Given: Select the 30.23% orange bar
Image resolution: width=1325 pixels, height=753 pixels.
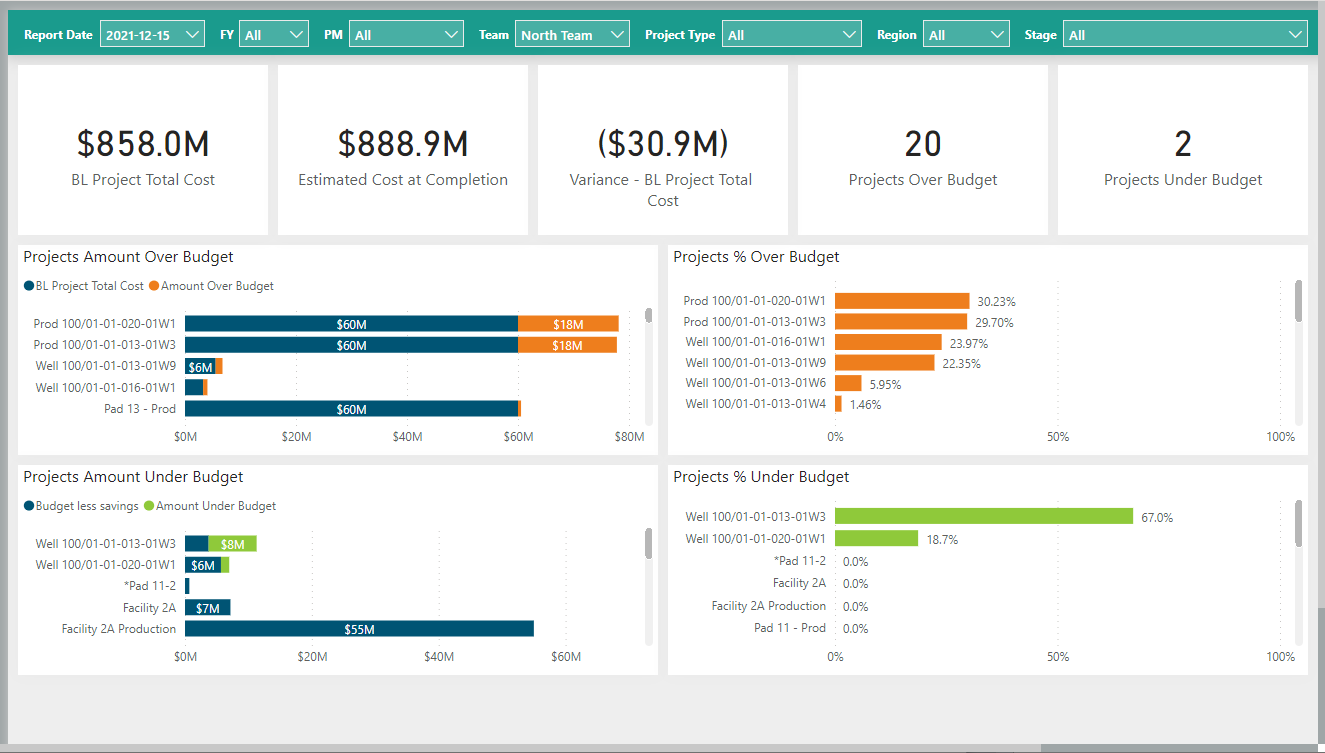Looking at the screenshot, I should pyautogui.click(x=901, y=301).
